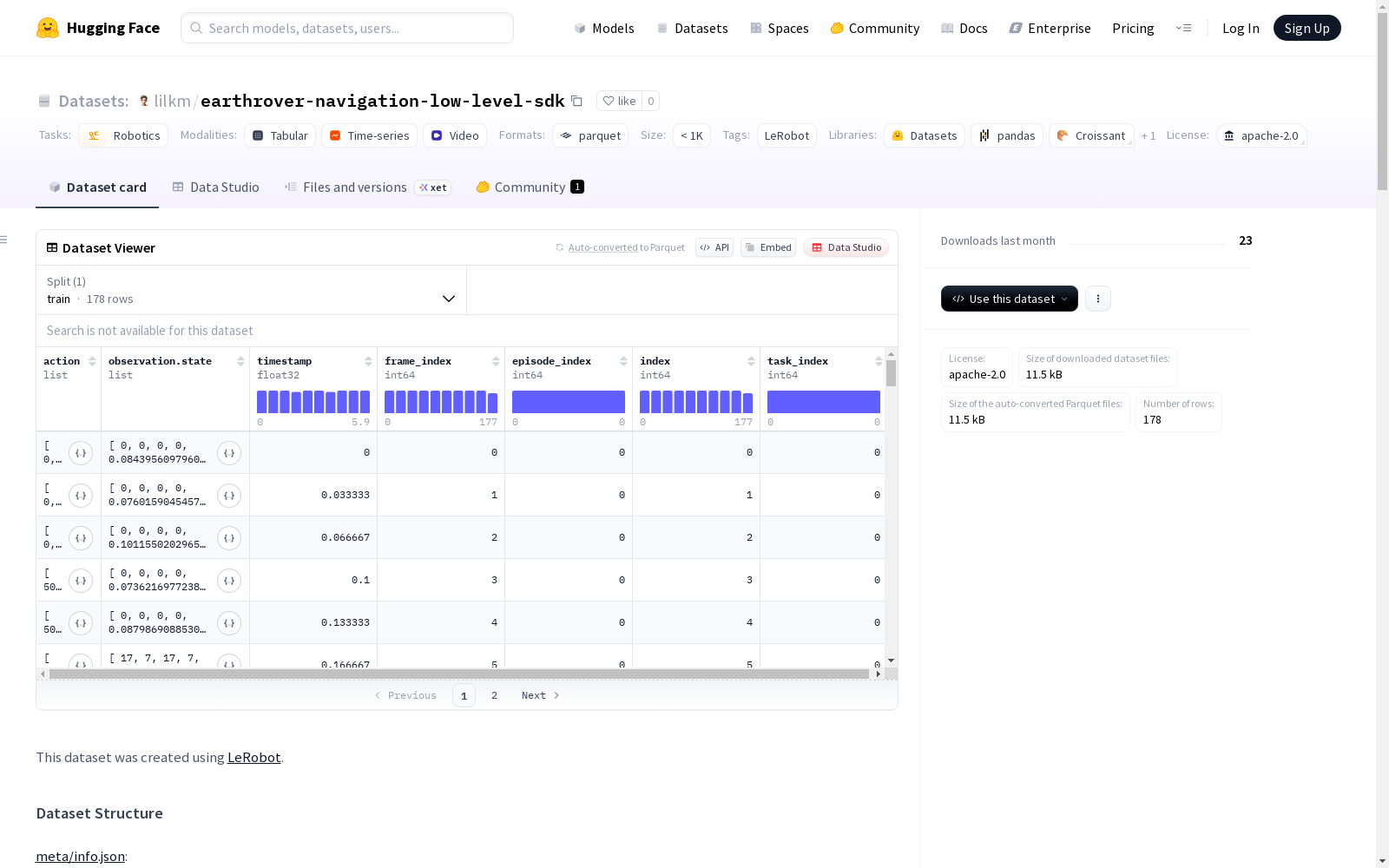Expand the action cell in timestamp 0.133333 row

81,623
